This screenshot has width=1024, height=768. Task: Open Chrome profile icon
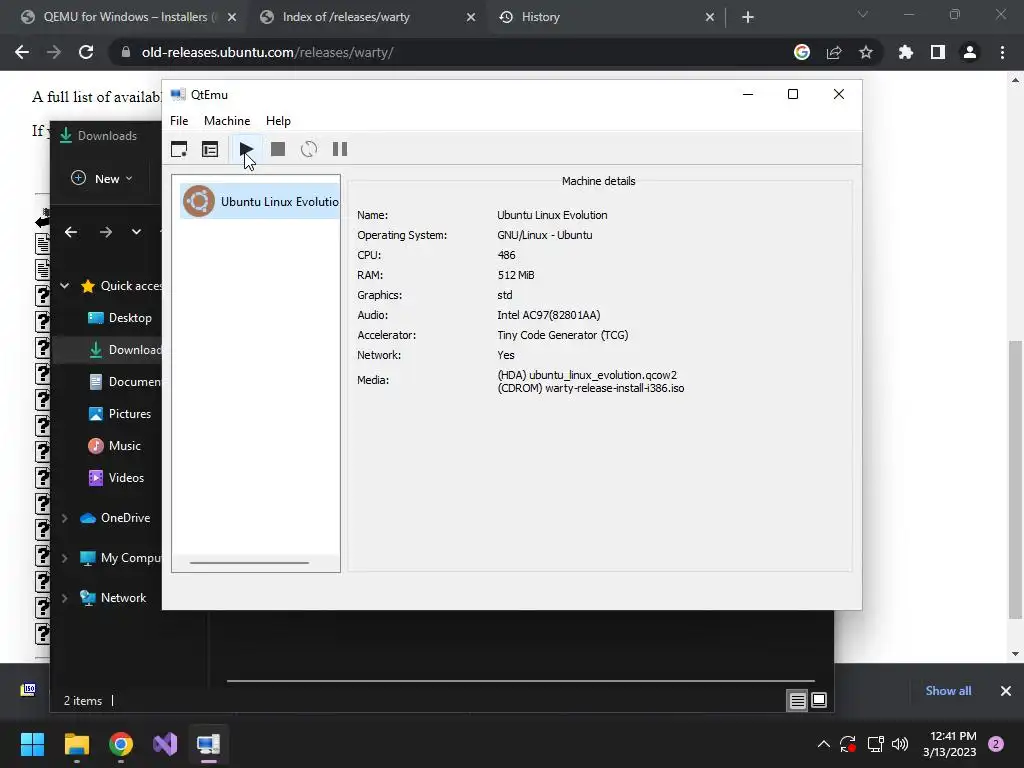970,52
